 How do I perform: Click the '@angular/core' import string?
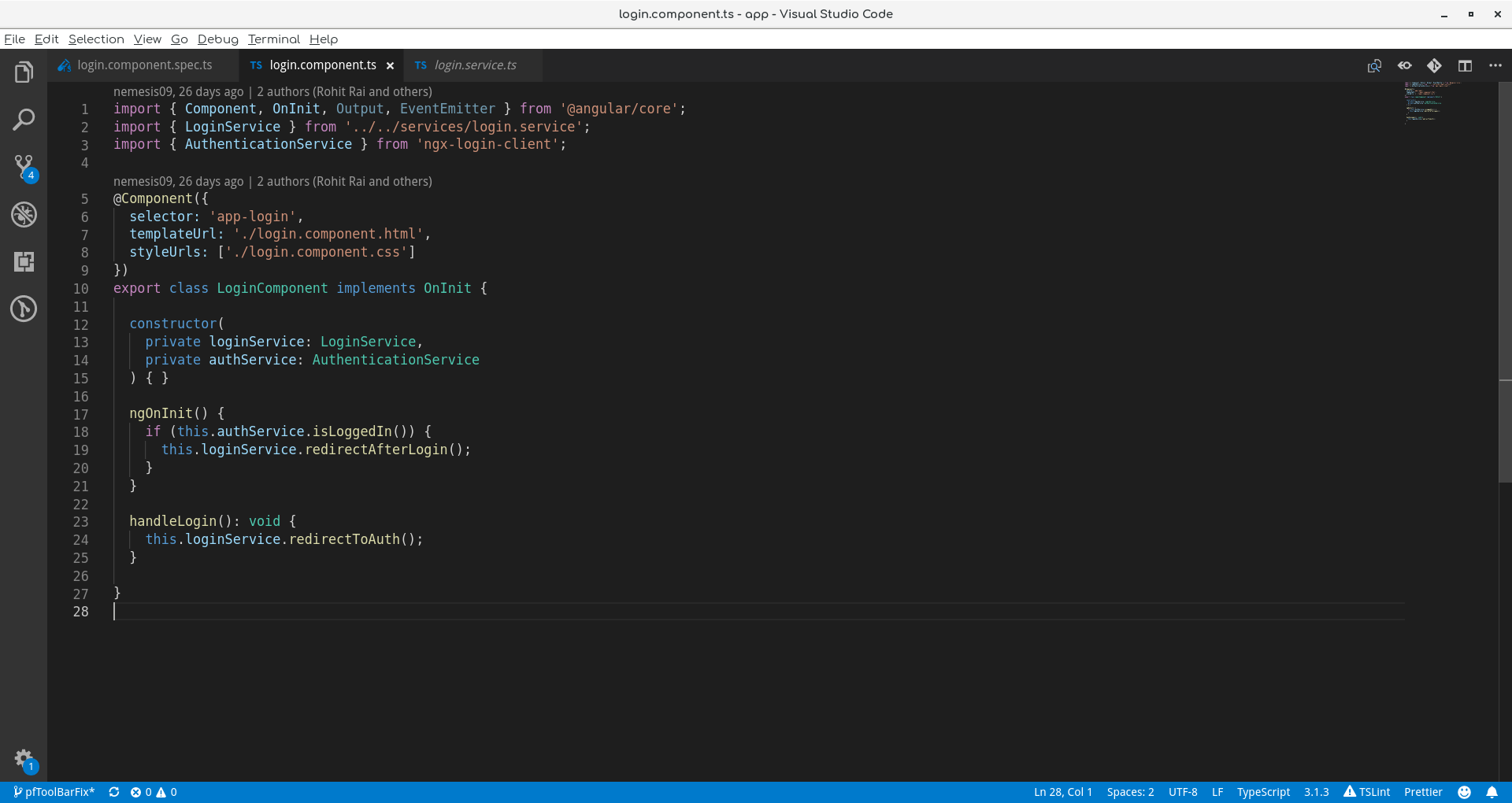point(619,109)
